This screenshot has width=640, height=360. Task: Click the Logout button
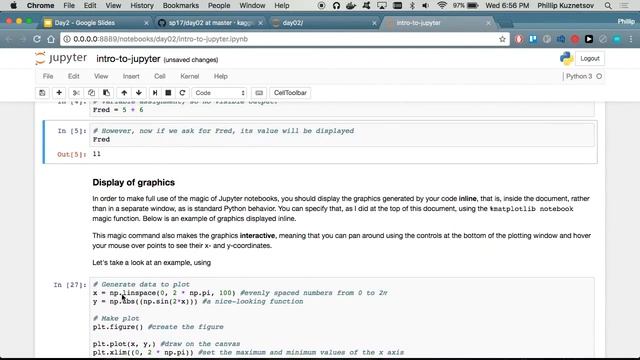(590, 58)
